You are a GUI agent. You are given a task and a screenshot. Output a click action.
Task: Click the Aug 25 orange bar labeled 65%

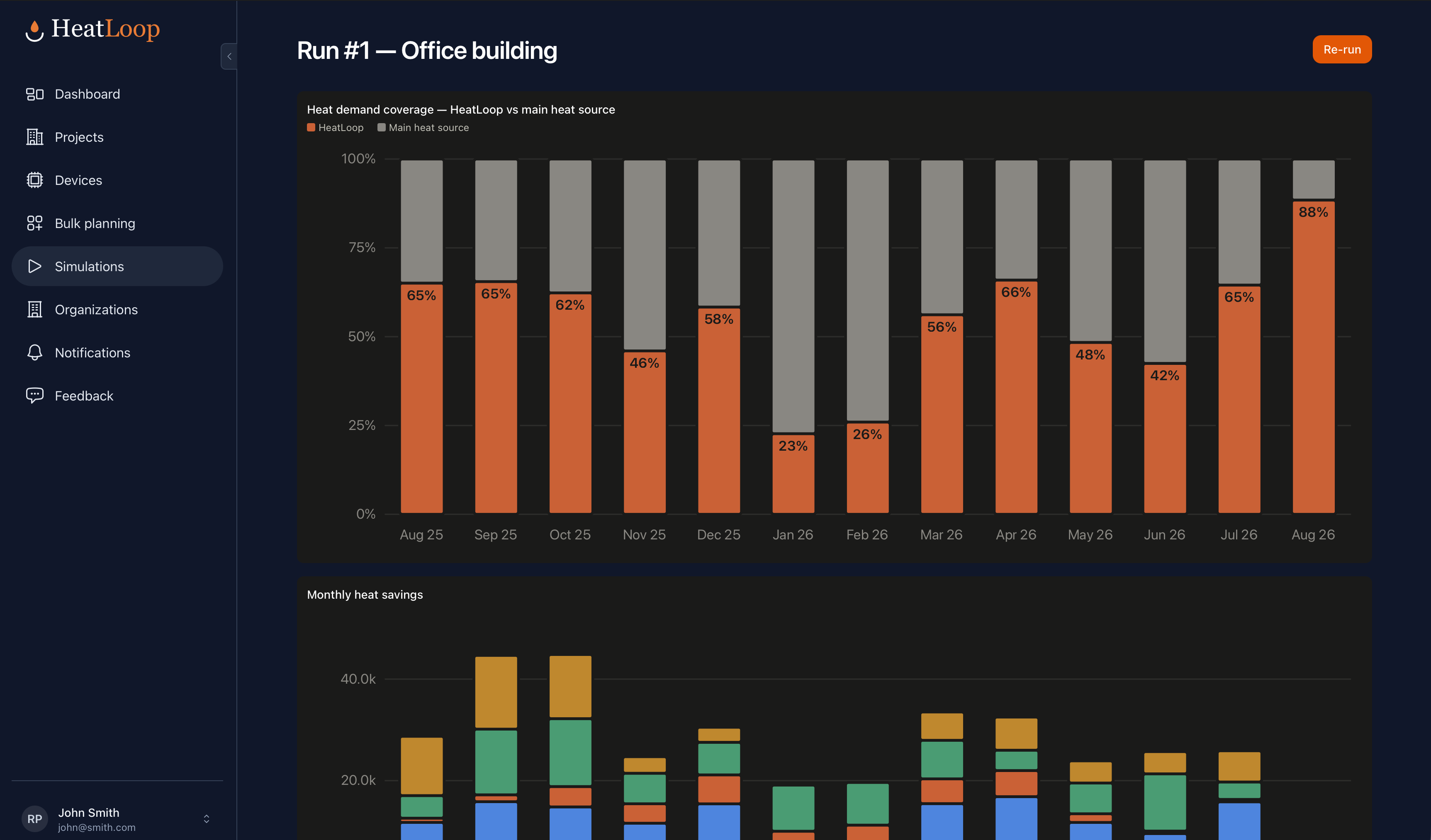tap(421, 398)
